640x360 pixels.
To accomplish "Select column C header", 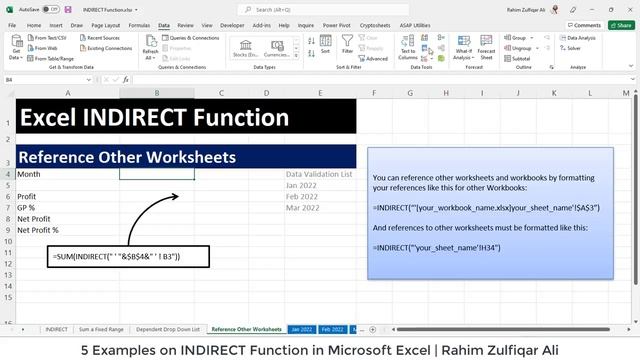I will click(x=221, y=93).
